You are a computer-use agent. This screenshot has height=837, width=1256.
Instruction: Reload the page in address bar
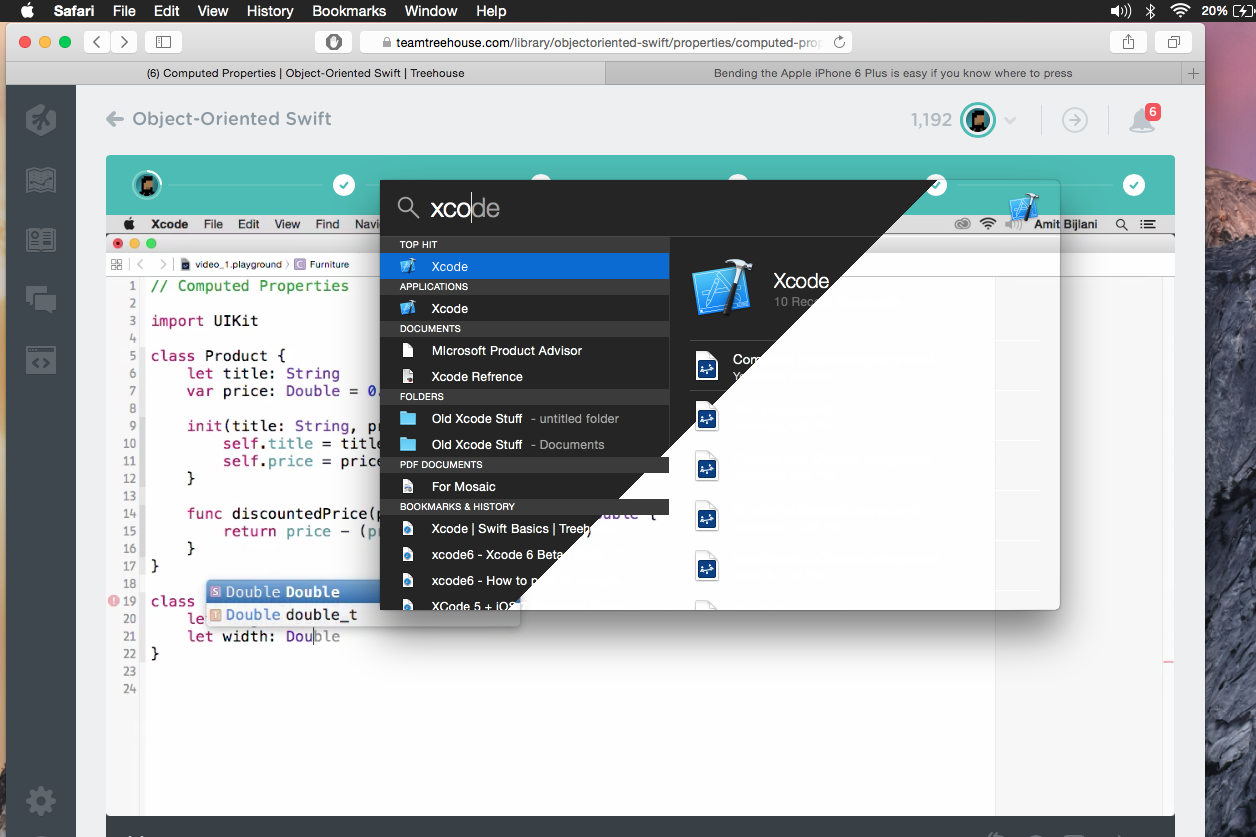839,42
